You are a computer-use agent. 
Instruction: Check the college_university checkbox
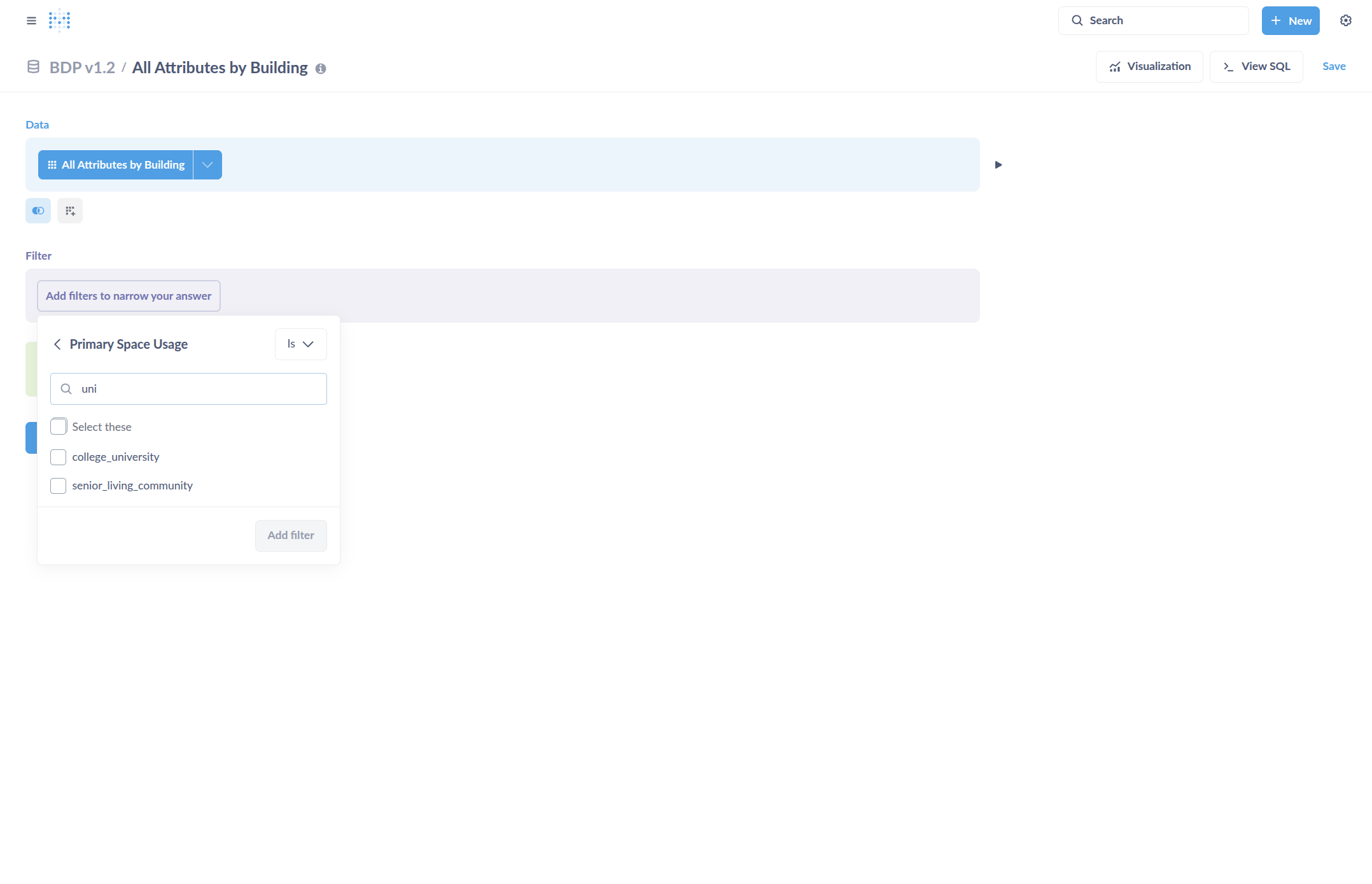59,457
